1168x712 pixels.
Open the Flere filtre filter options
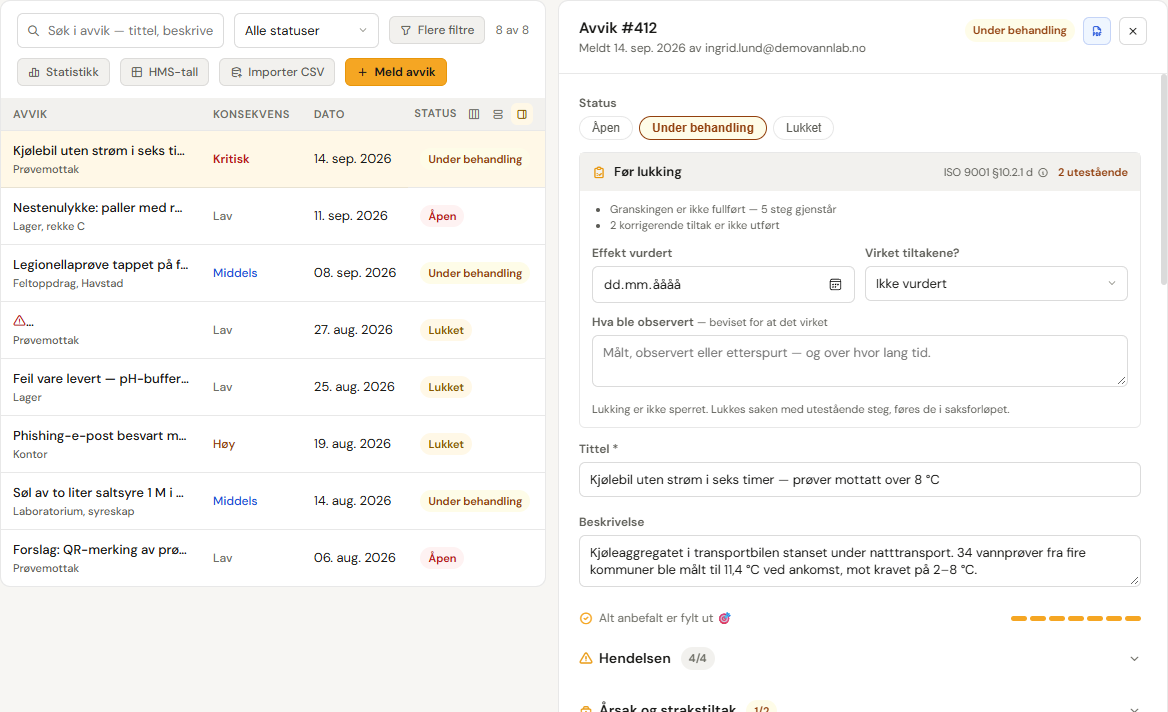pos(437,31)
